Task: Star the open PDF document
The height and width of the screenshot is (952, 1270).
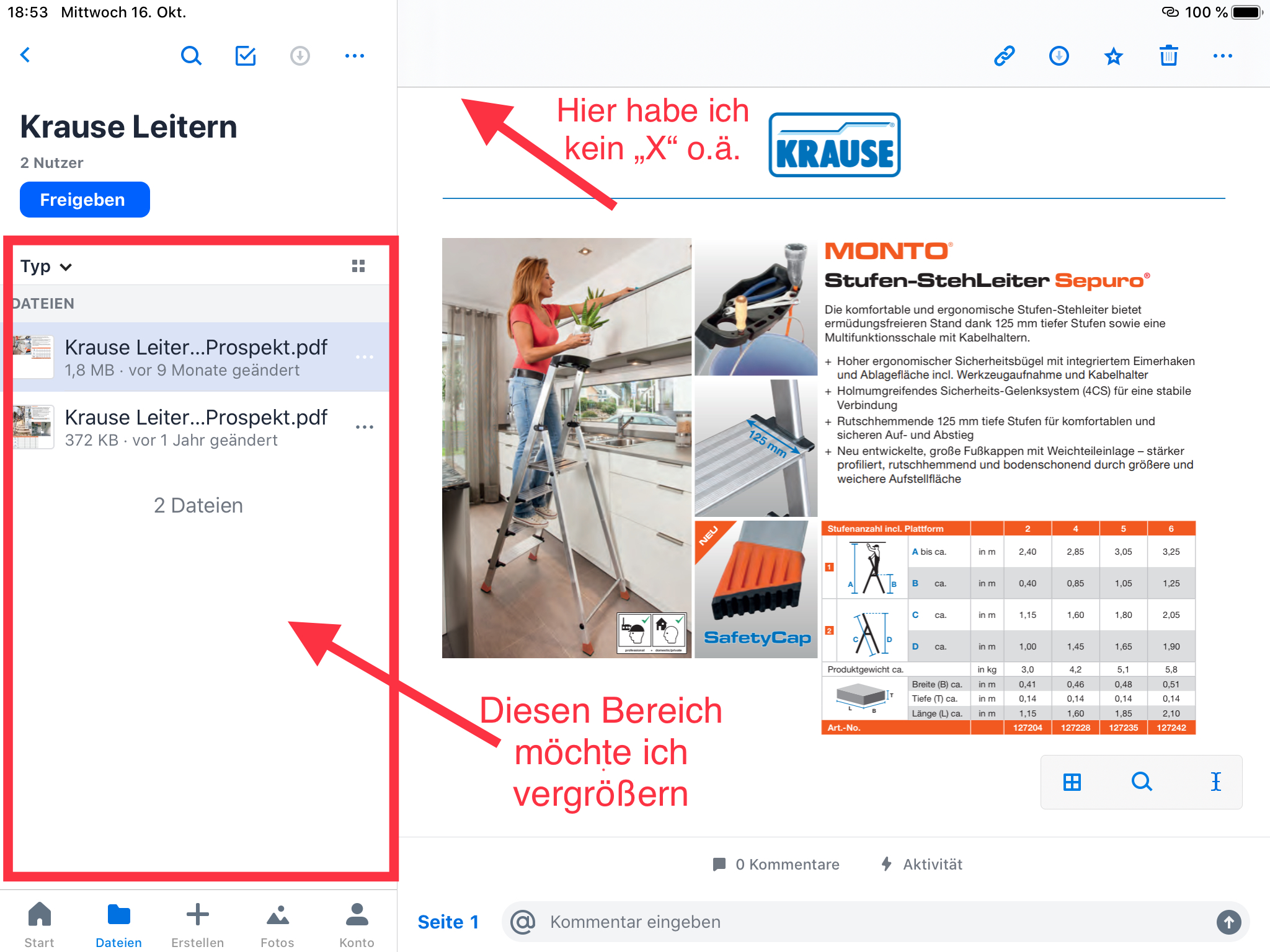Action: tap(1114, 56)
